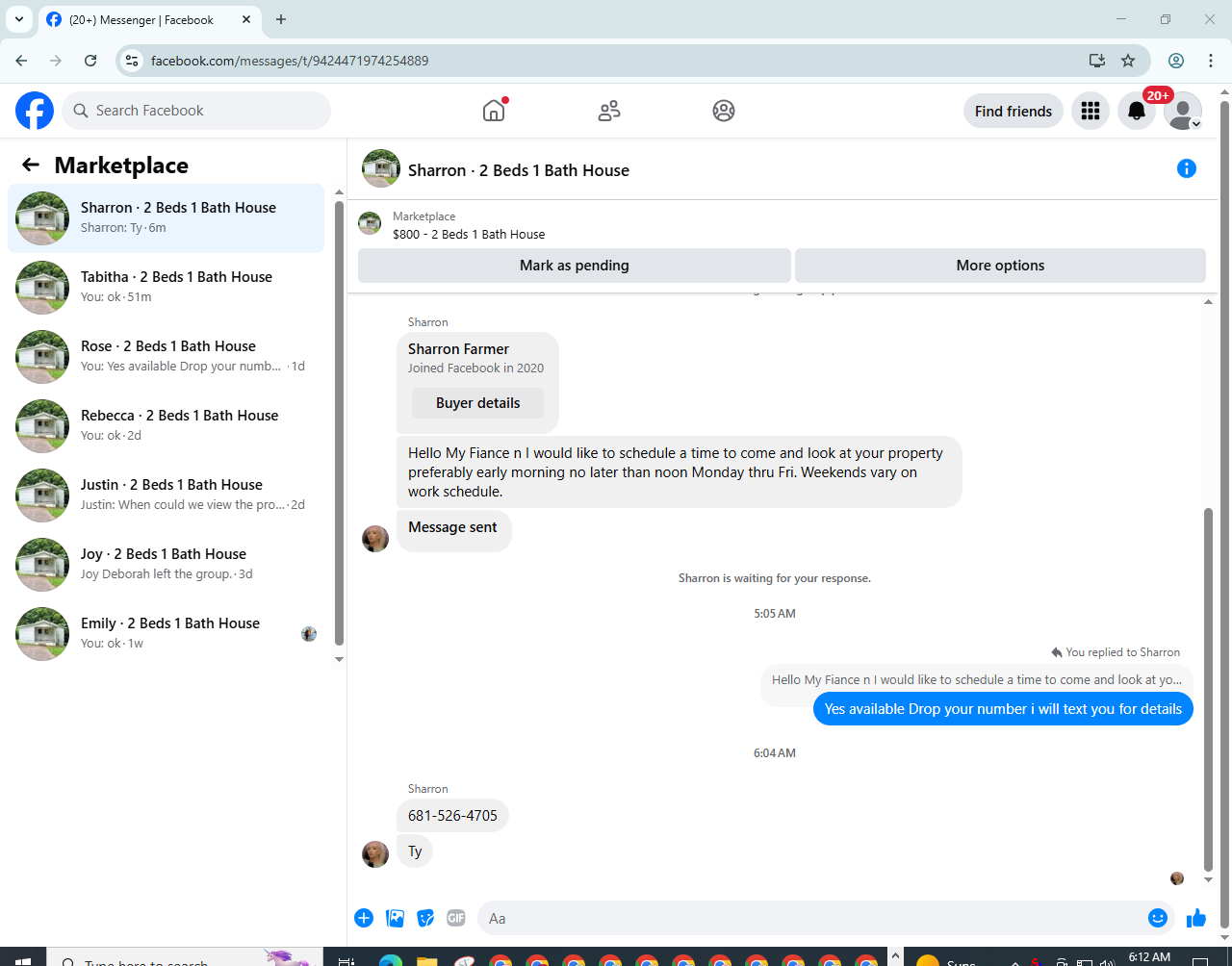Attach a photo using the image icon
Screen dimensions: 1232x966
point(395,918)
